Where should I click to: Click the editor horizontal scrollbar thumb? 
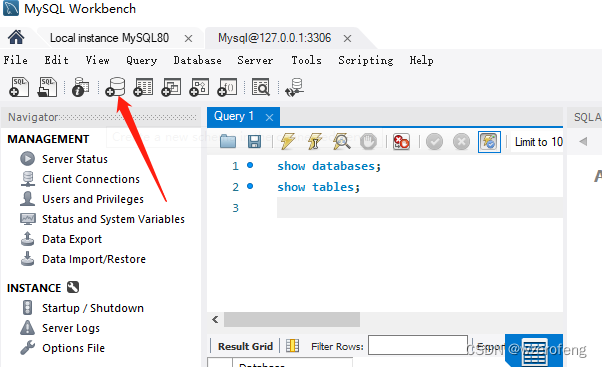click(x=292, y=319)
